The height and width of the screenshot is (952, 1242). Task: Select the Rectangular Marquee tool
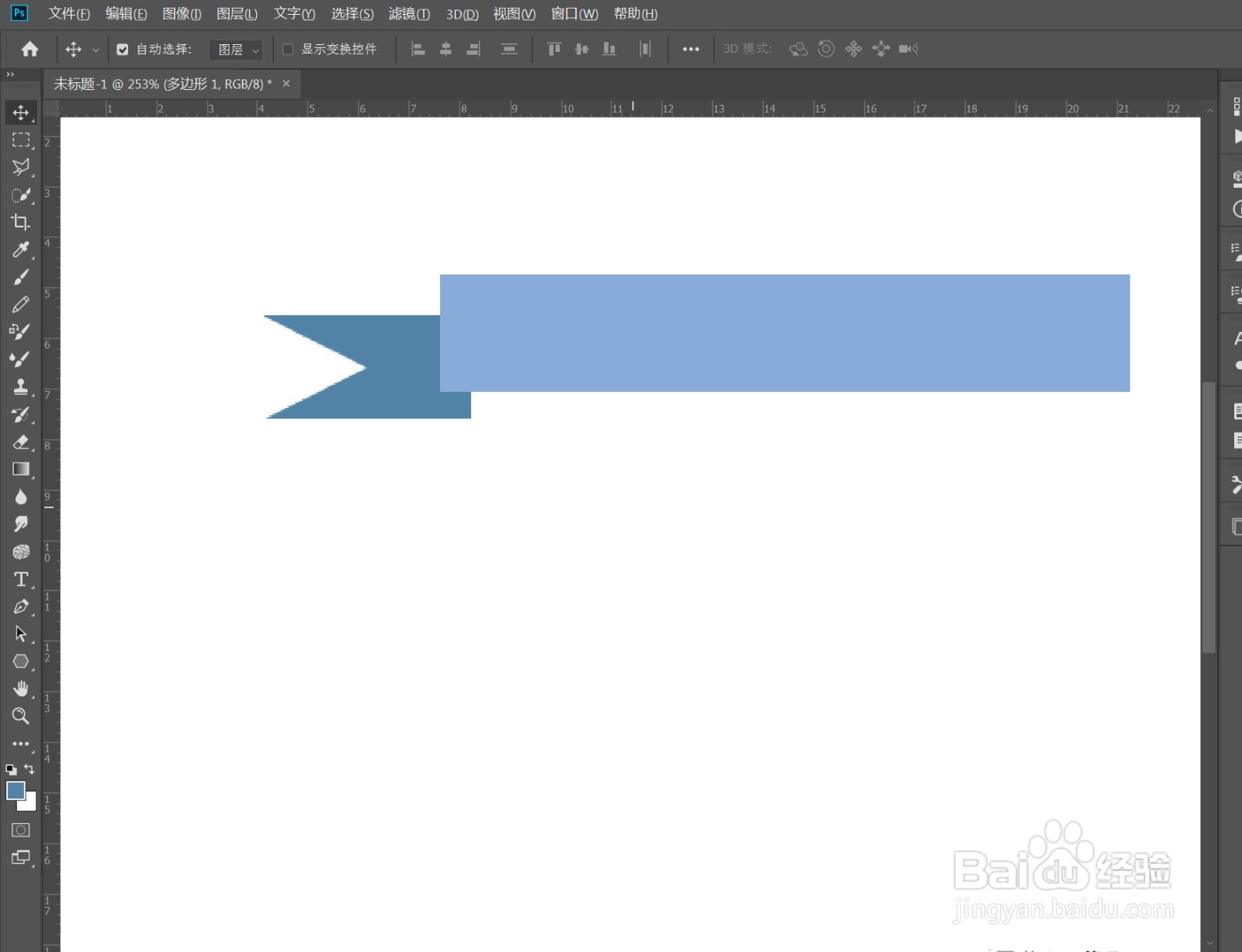point(21,140)
